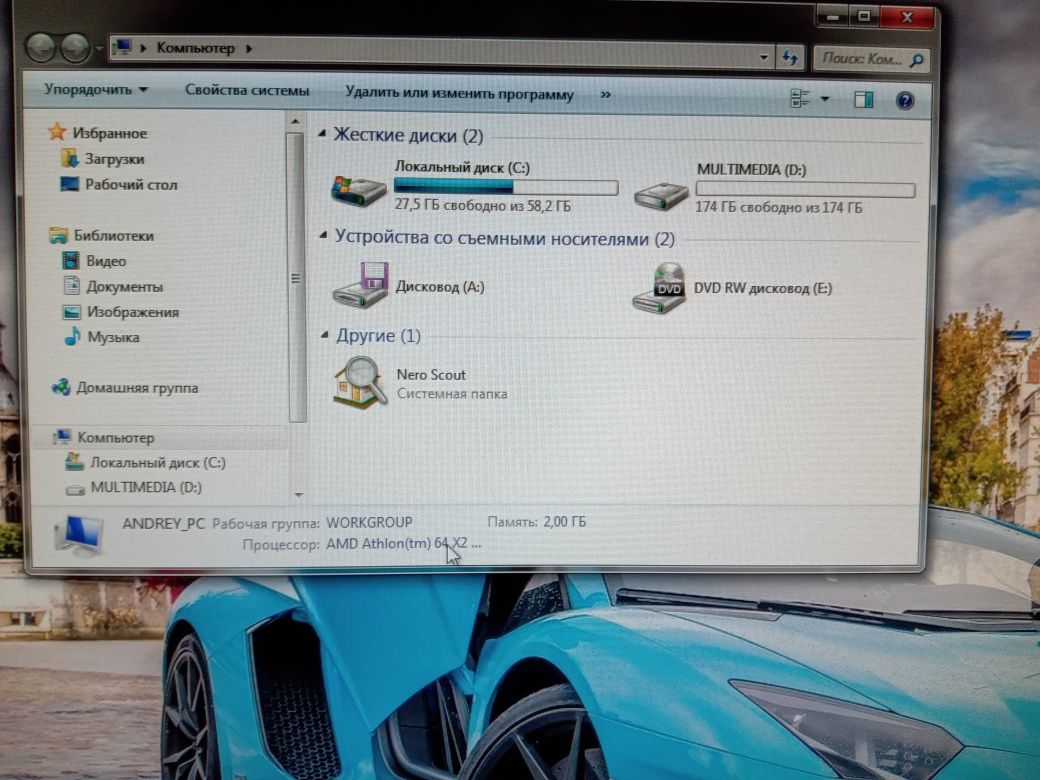Refresh the folder with the refresh button

point(789,58)
